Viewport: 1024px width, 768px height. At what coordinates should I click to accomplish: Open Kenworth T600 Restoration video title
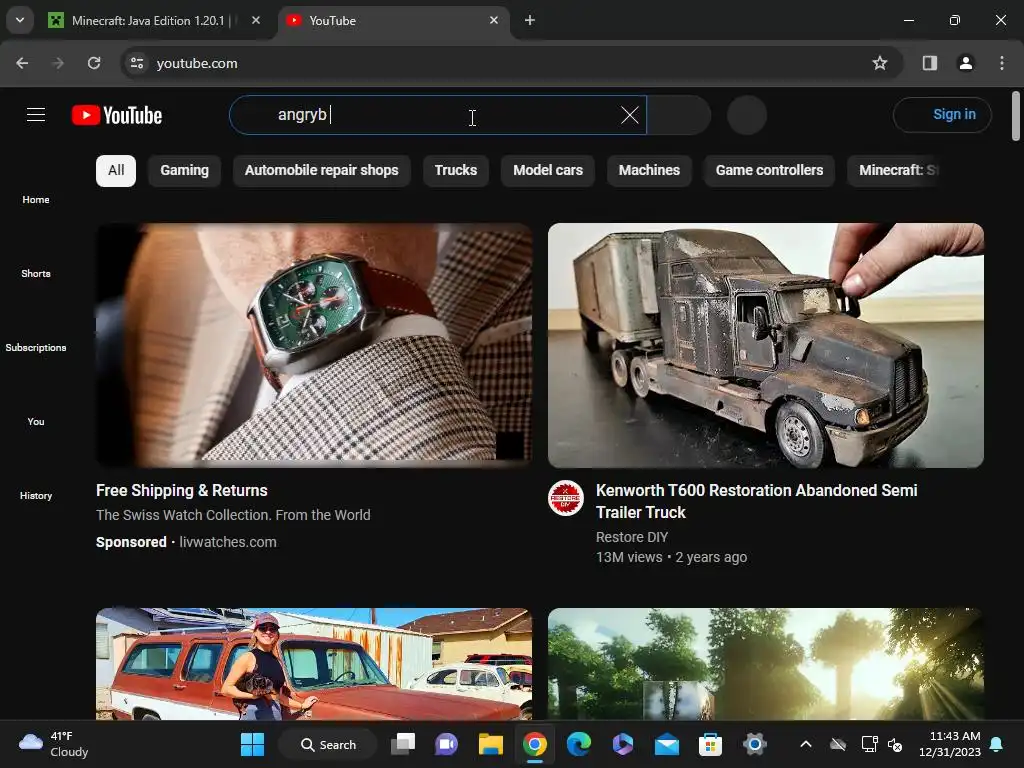pyautogui.click(x=756, y=501)
